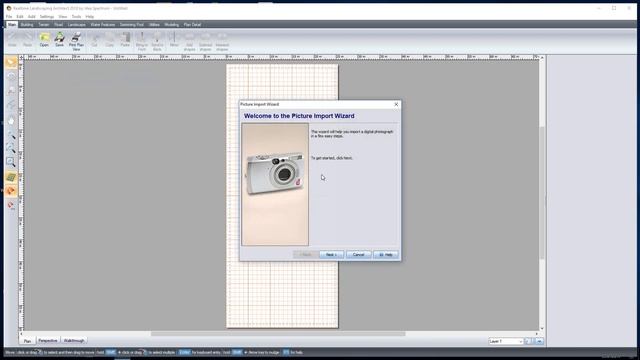The image size is (640, 360).
Task: Close the Picture Import Wizard dialog
Action: [396, 104]
